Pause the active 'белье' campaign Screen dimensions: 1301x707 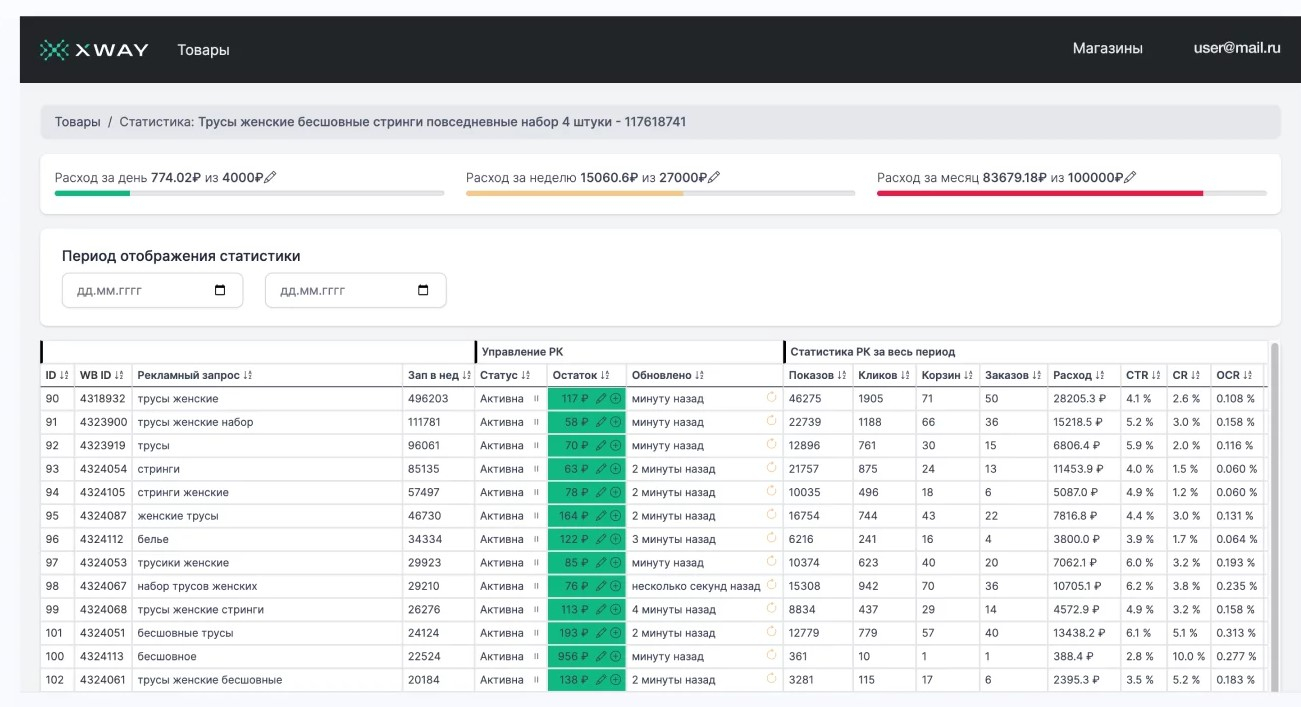537,539
